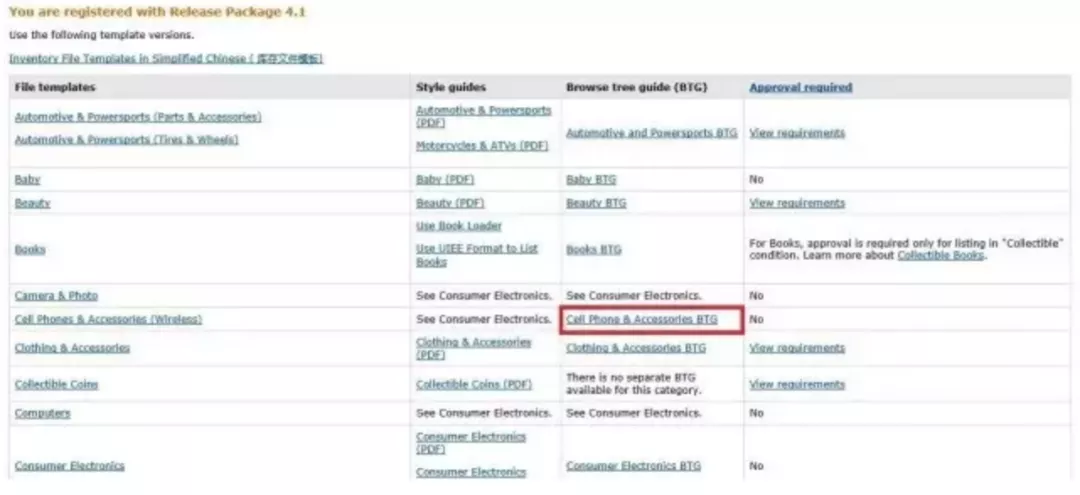View requirements for the Collectible Coins category
Image resolution: width=1080 pixels, height=495 pixels.
[x=796, y=385]
